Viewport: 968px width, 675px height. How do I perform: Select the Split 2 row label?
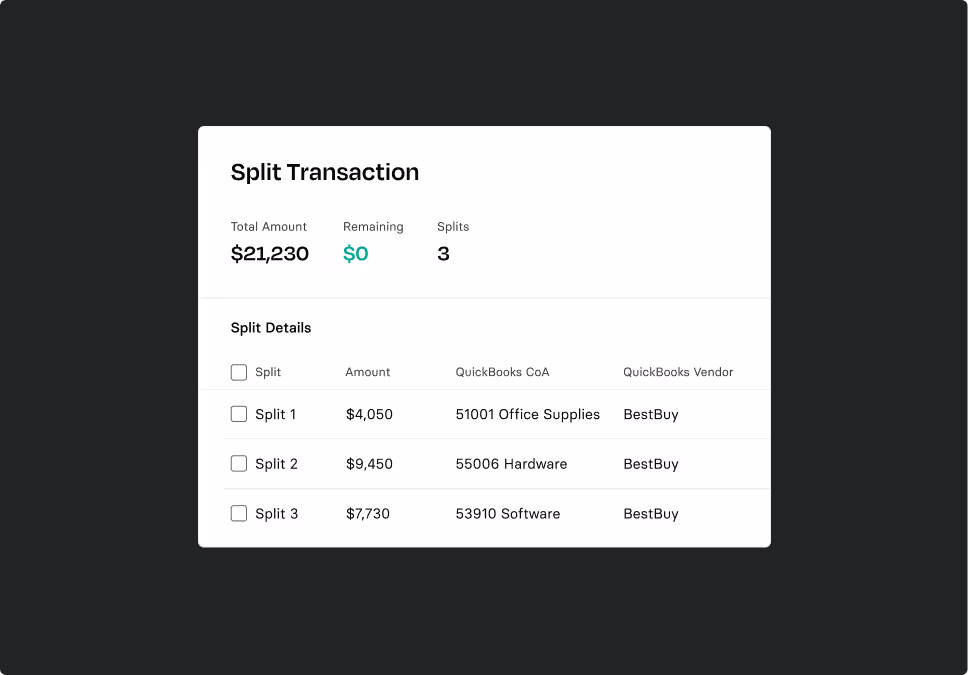click(276, 464)
